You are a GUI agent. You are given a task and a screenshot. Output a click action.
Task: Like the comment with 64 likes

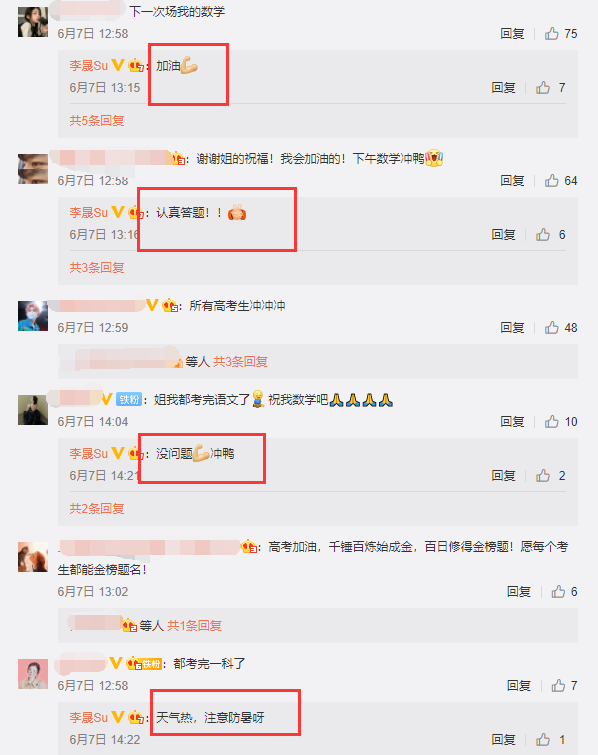(x=551, y=180)
